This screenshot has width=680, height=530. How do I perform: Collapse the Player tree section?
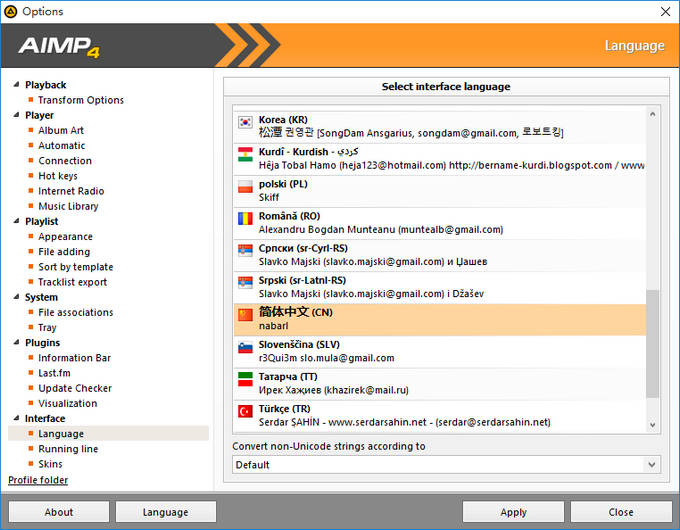pyautogui.click(x=16, y=115)
